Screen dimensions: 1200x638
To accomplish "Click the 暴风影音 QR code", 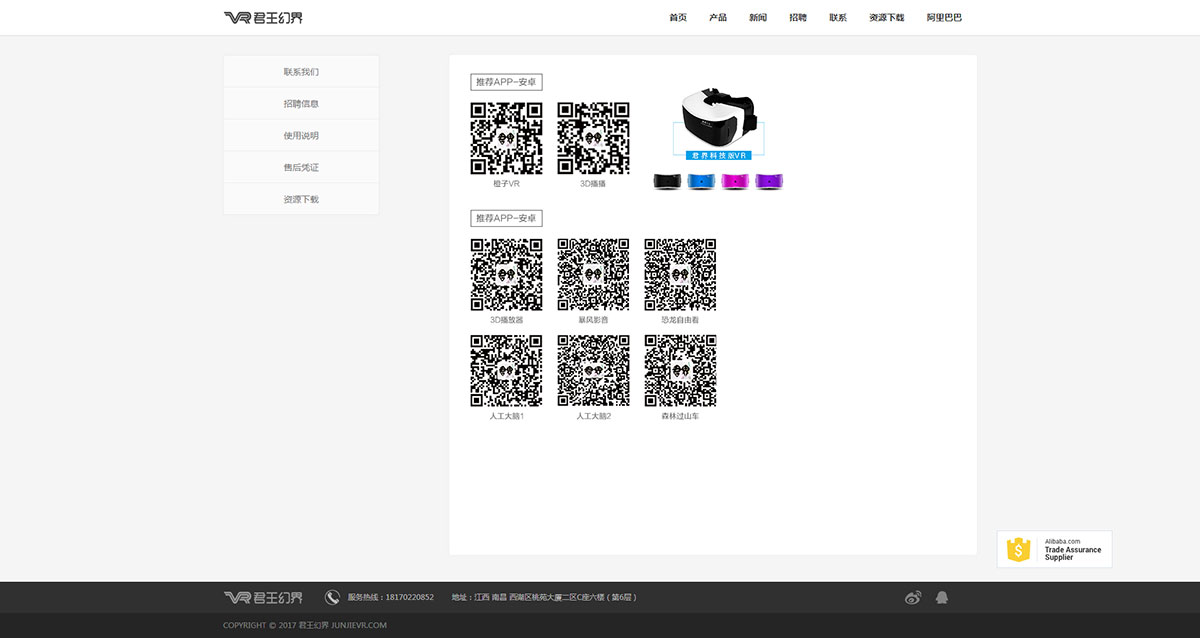I will (x=593, y=274).
